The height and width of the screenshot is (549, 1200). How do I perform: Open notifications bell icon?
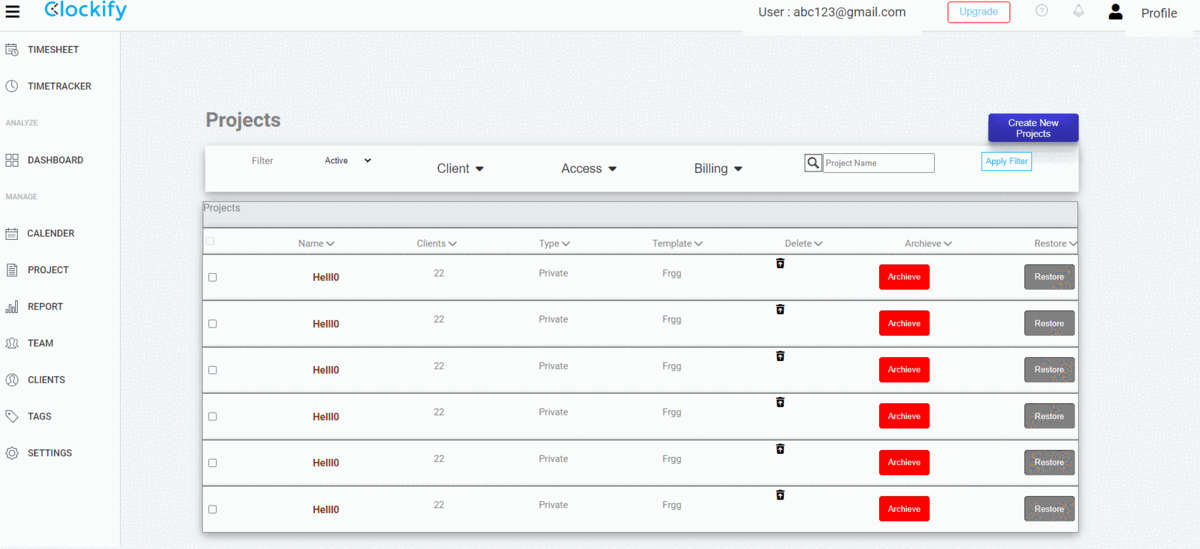(1079, 11)
